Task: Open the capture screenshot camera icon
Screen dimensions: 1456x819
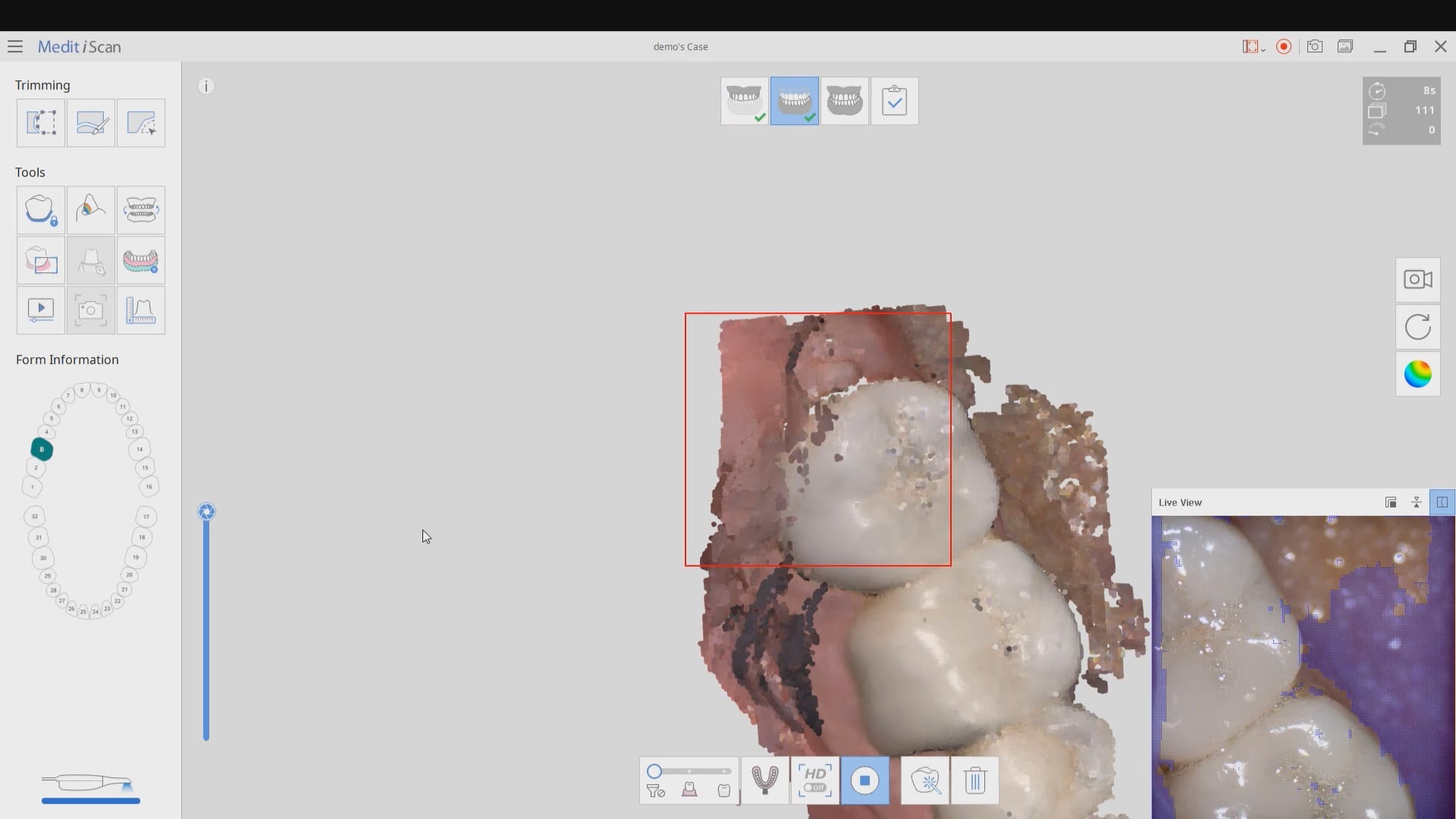Action: 1314,47
